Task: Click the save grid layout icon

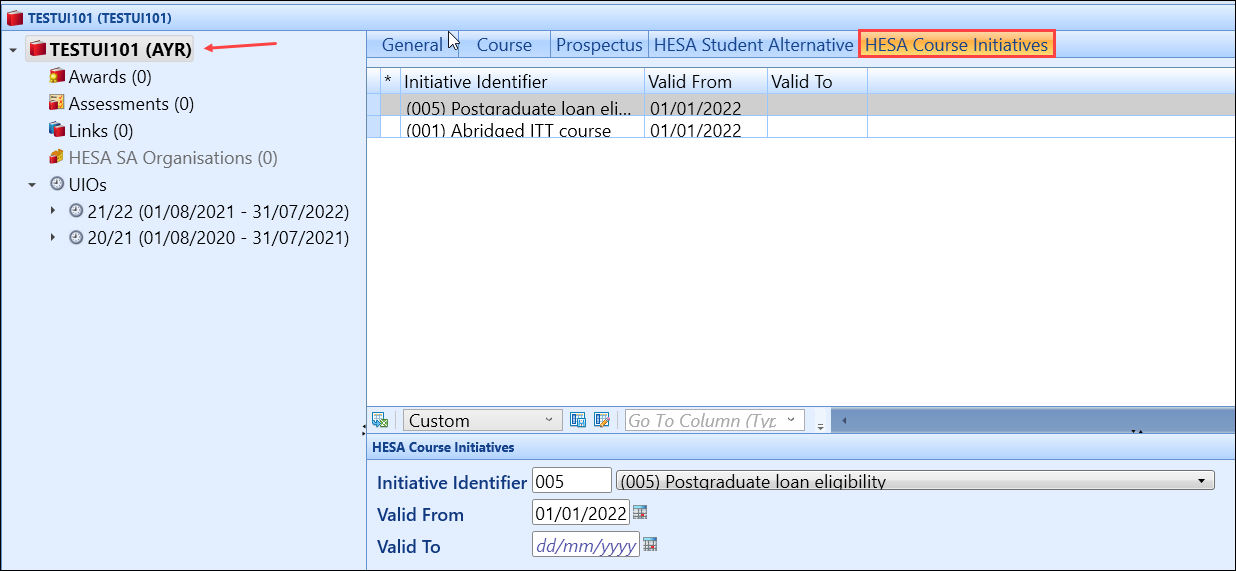Action: tap(578, 421)
